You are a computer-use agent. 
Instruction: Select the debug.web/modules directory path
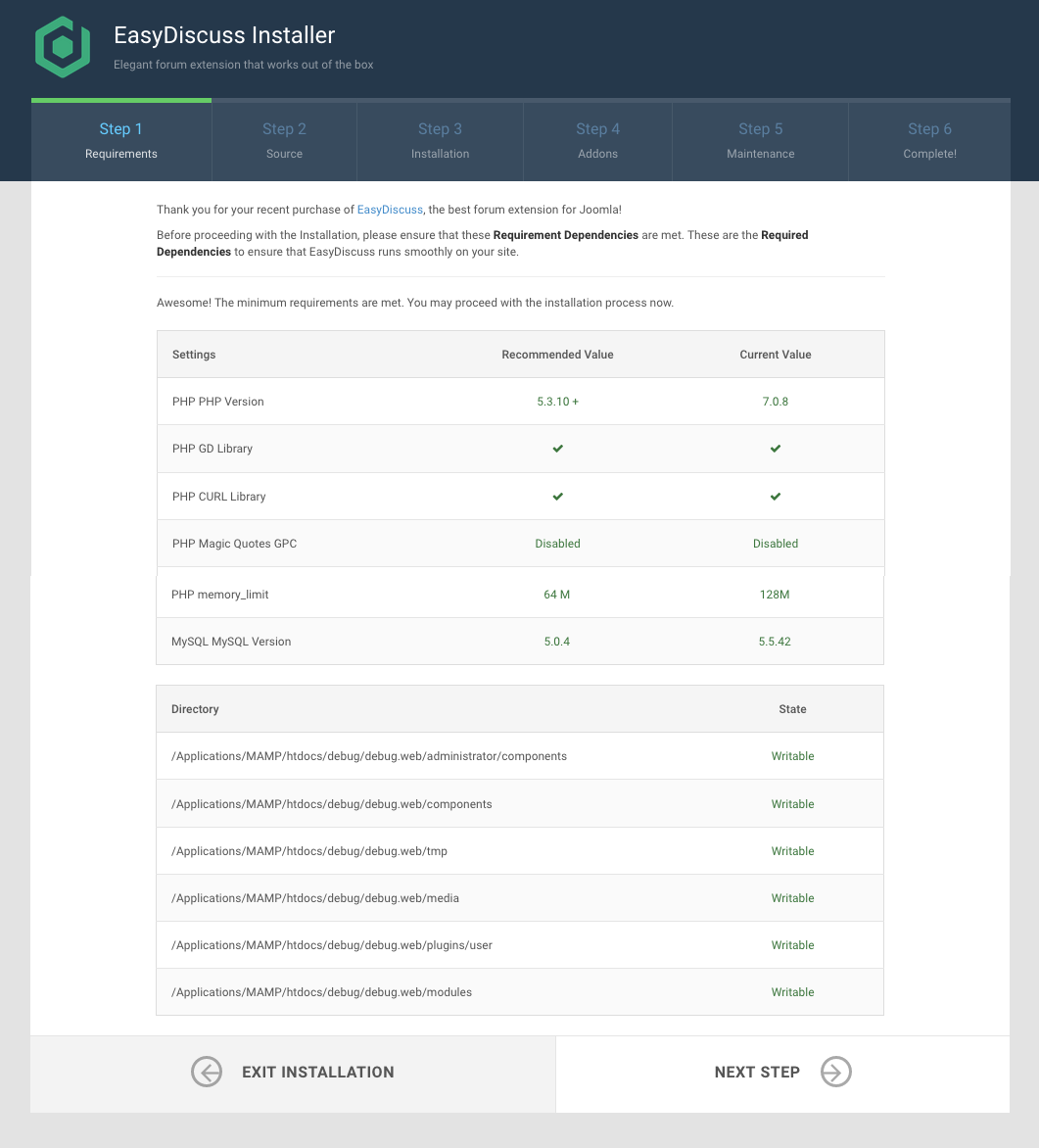coord(321,992)
